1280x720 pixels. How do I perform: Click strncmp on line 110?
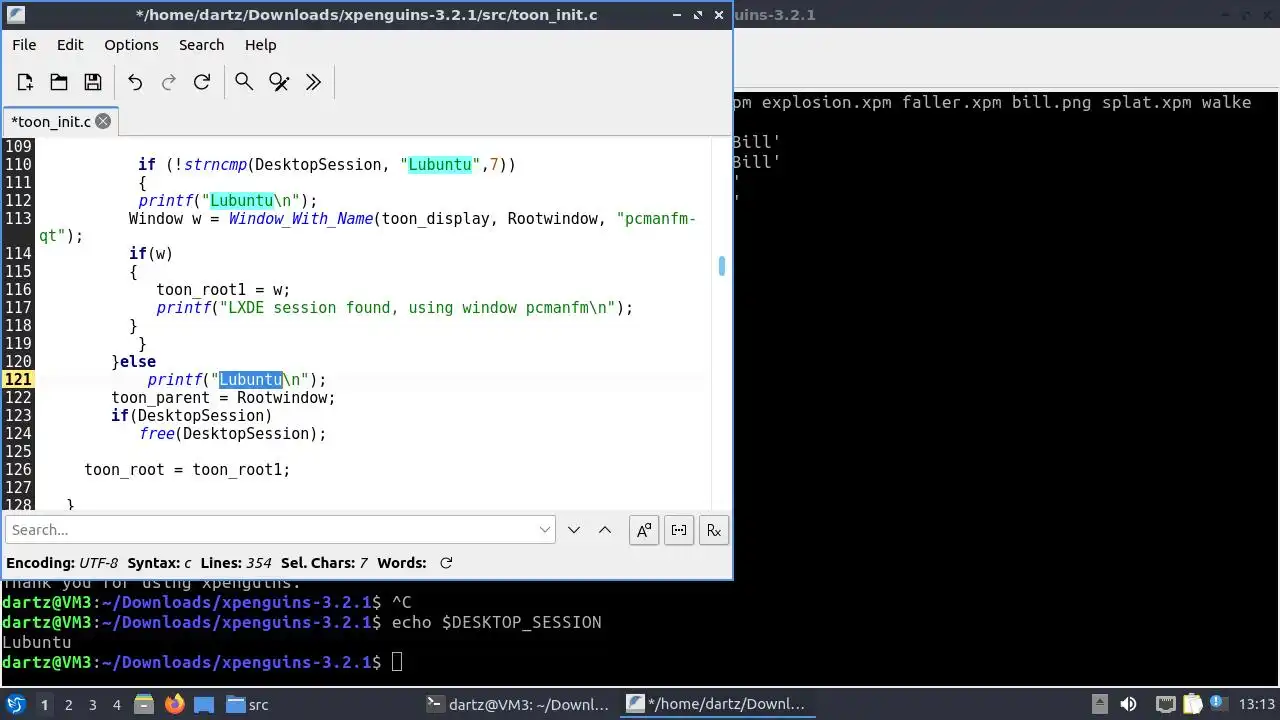click(x=215, y=164)
